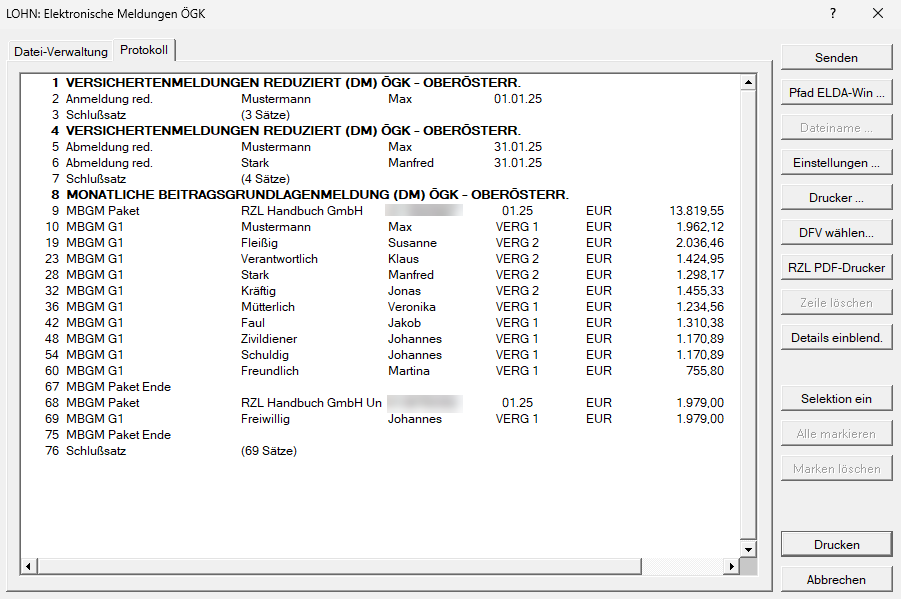The image size is (901, 599).
Task: Select the MBGM G1 Fleißig Susanne row
Action: point(300,243)
